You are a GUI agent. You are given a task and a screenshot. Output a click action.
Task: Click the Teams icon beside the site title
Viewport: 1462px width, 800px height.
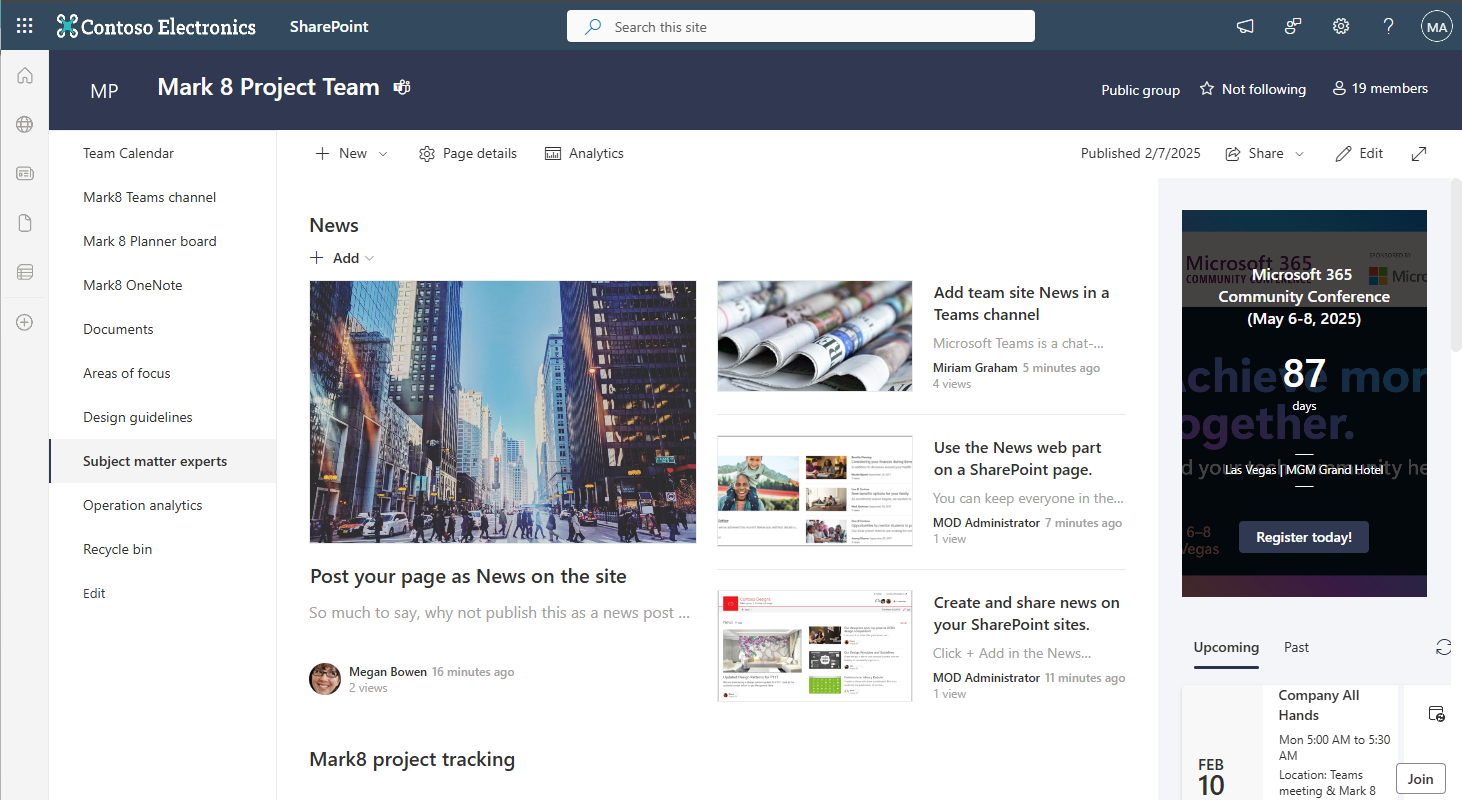[x=401, y=87]
